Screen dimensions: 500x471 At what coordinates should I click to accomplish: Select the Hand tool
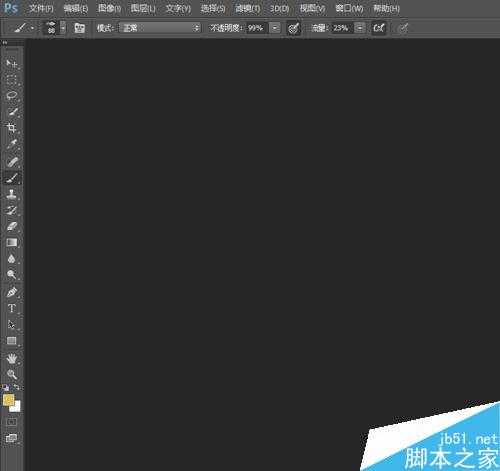(11, 358)
